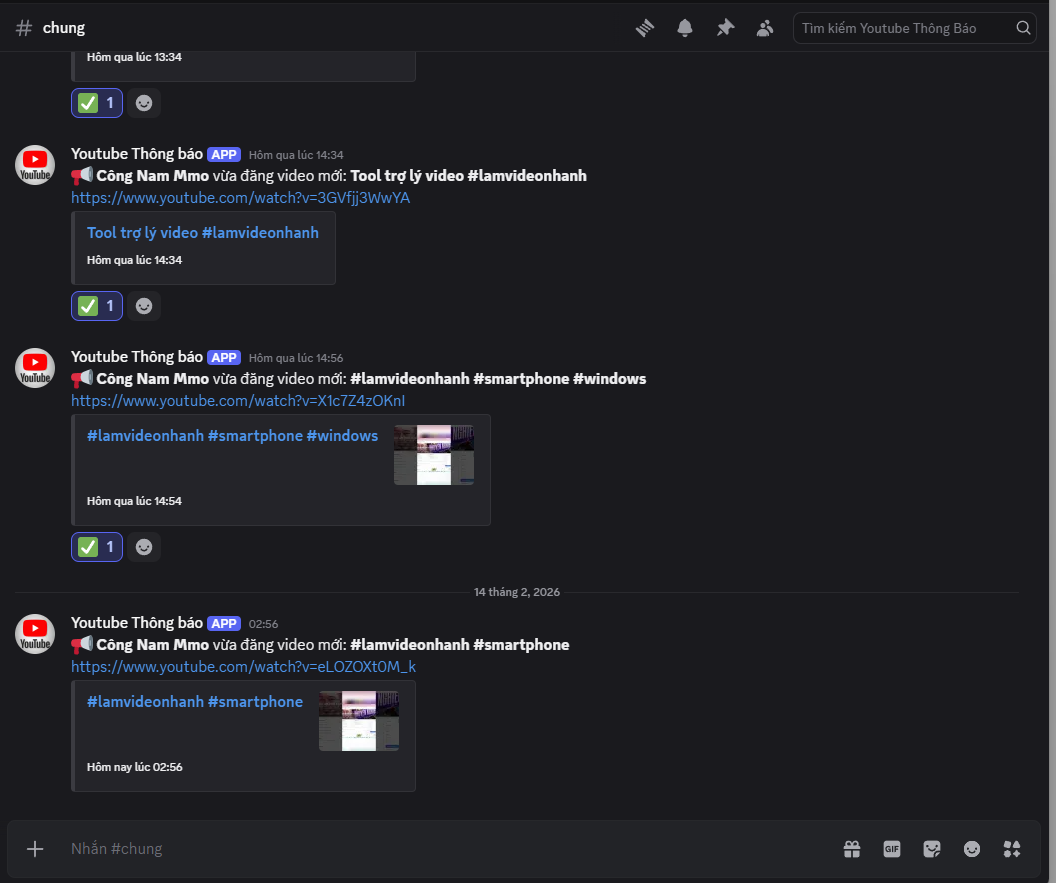Click embed title "Tool trợ lý video #lamvideonhanh"
The height and width of the screenshot is (883, 1056).
203,233
